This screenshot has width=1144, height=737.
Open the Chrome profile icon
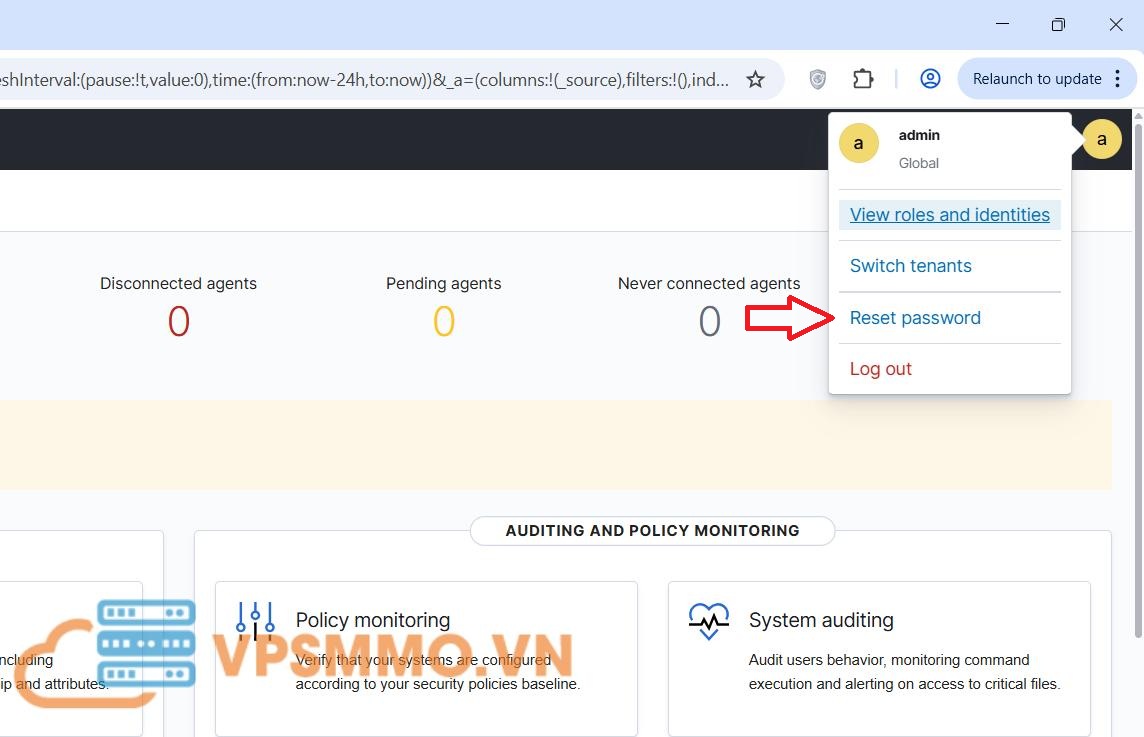(x=930, y=79)
